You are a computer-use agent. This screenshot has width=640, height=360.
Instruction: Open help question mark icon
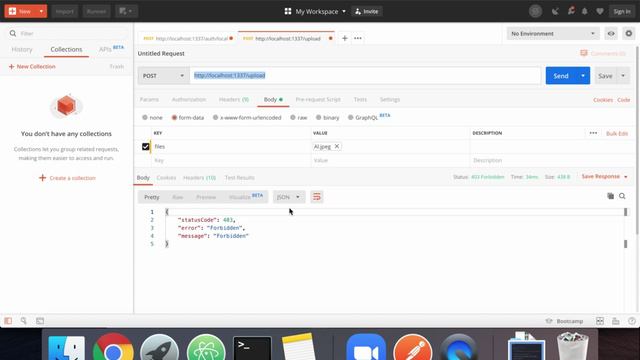631,321
